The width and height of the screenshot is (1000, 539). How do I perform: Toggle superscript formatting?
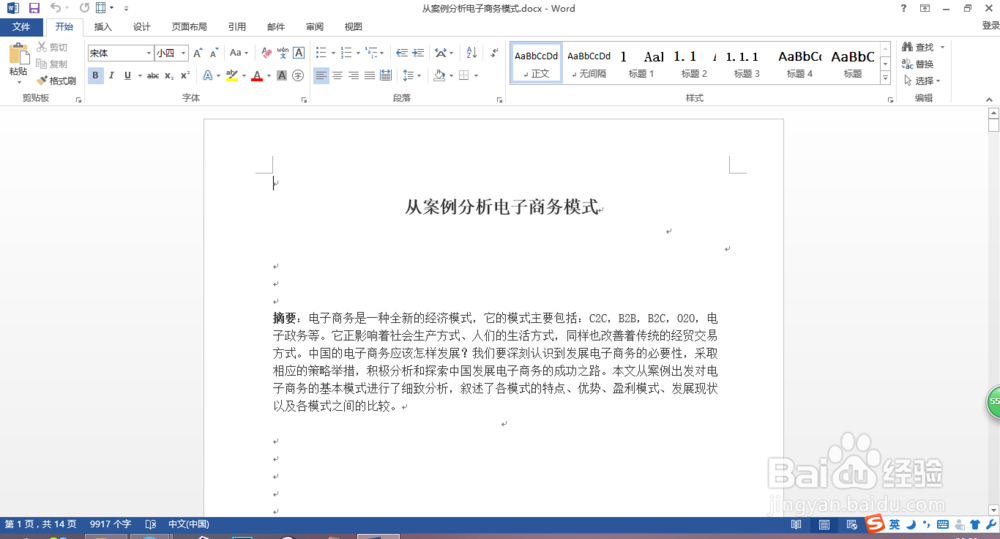[x=184, y=75]
